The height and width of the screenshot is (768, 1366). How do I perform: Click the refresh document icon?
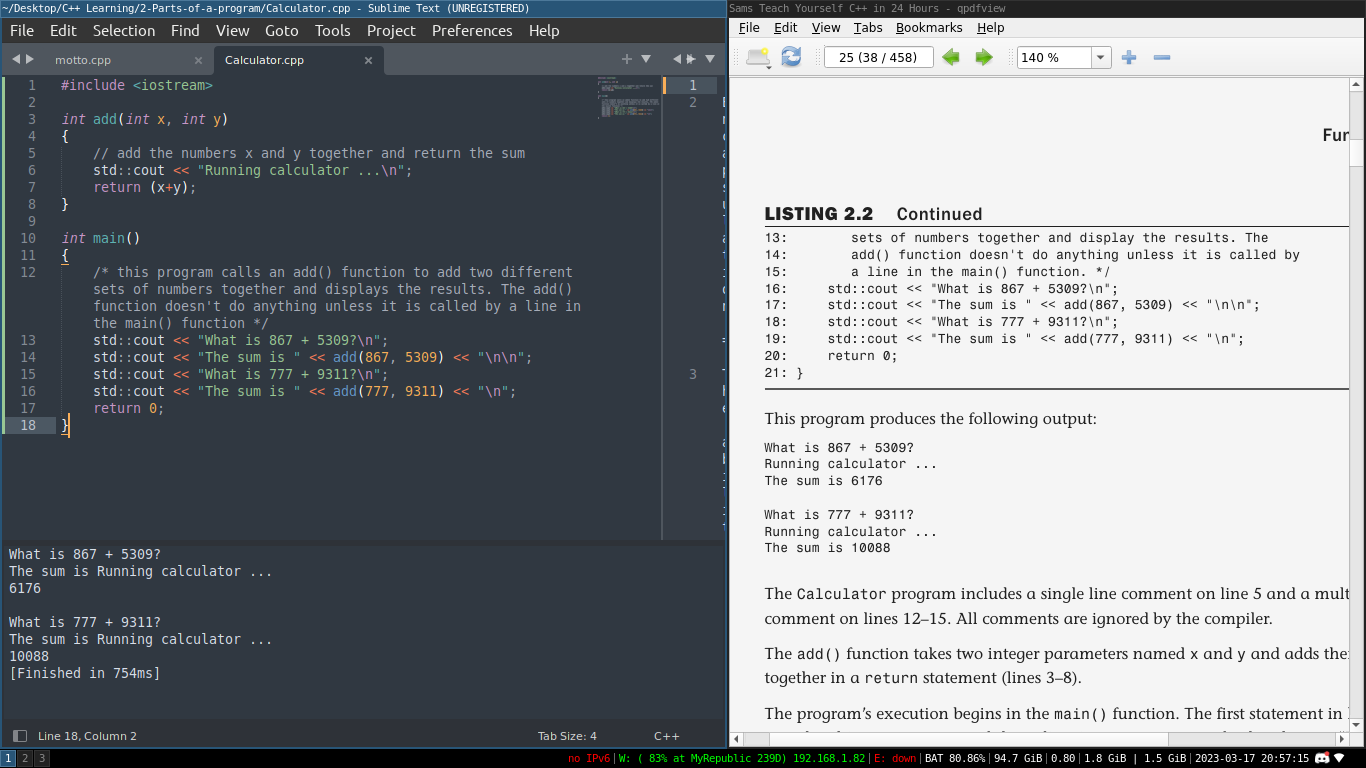(x=791, y=57)
